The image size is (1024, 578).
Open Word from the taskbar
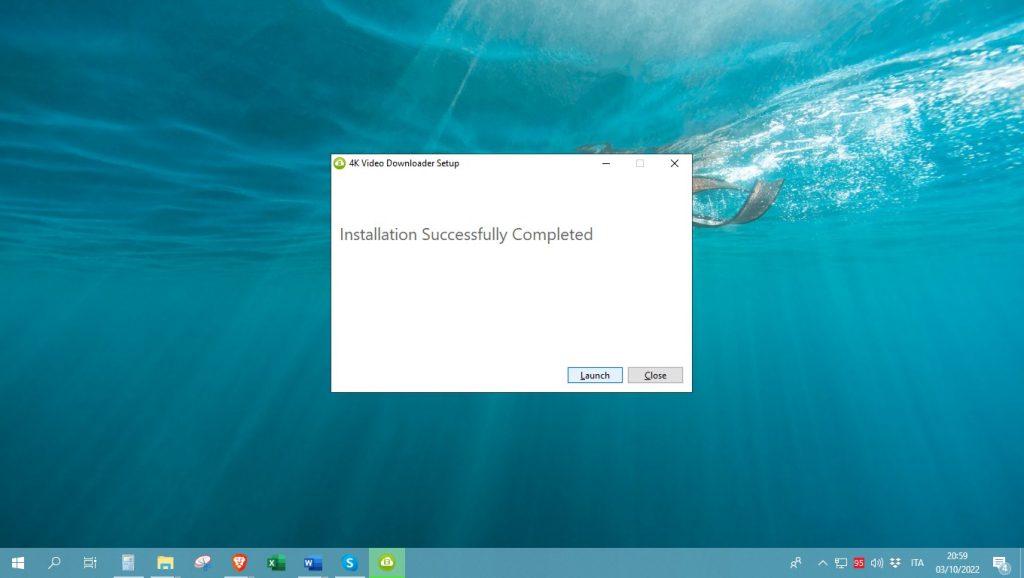coord(313,563)
